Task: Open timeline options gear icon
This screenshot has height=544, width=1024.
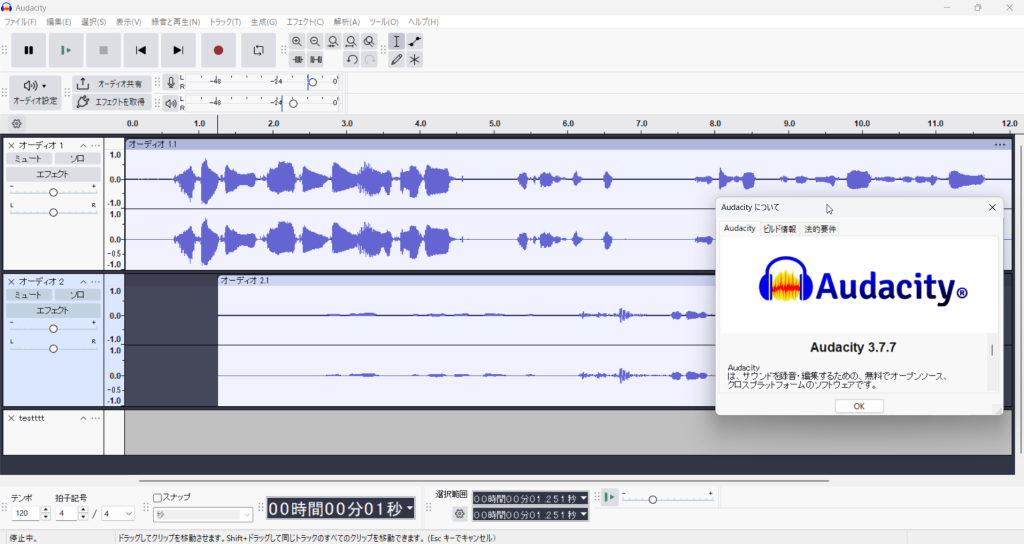Action: coord(17,123)
